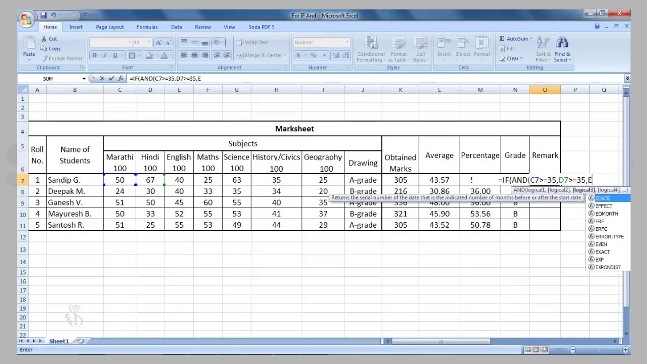Click the Insert Function fx icon
The width and height of the screenshot is (647, 364).
point(120,78)
